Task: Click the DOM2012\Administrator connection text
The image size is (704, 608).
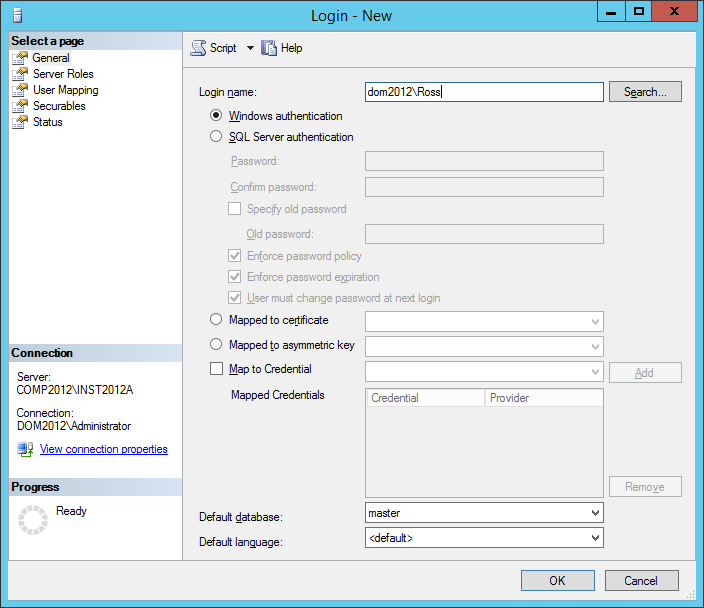Action: pos(74,426)
